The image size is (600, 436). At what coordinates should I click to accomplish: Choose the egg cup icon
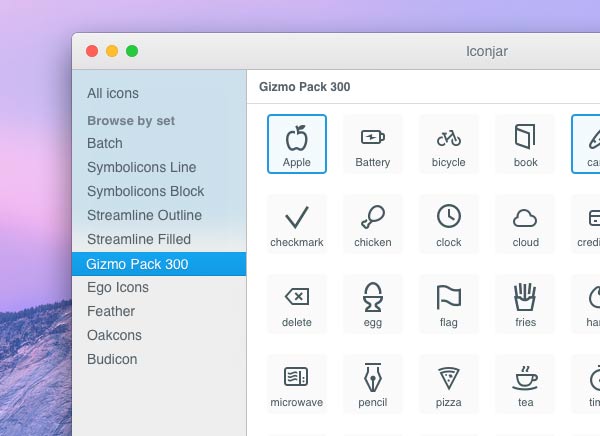coord(373,304)
